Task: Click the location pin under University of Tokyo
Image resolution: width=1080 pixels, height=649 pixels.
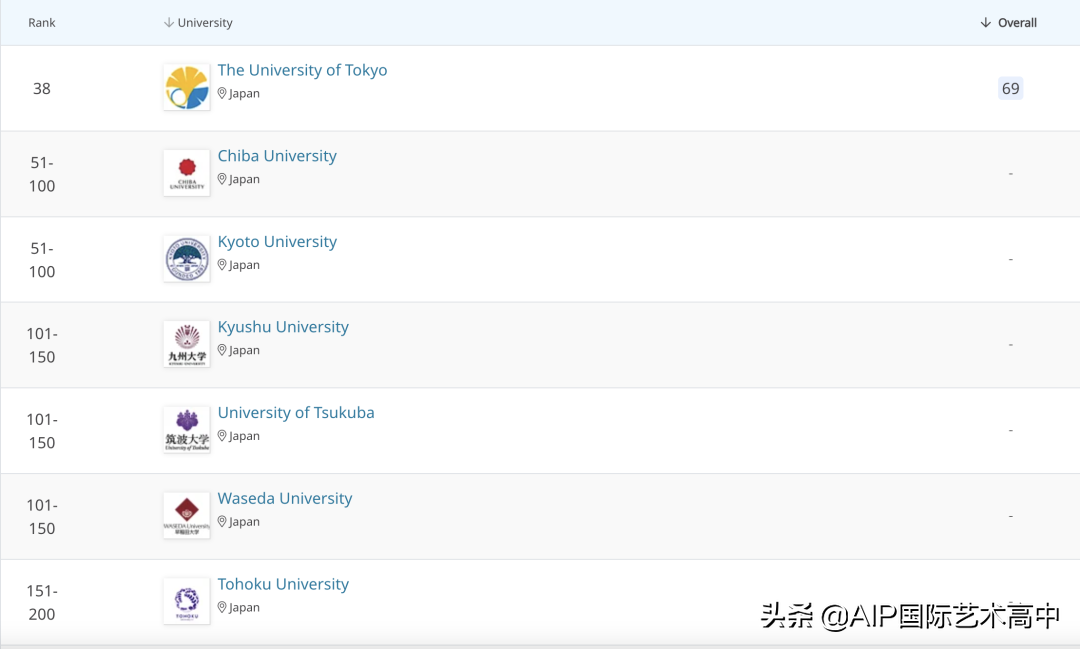Action: (x=223, y=93)
